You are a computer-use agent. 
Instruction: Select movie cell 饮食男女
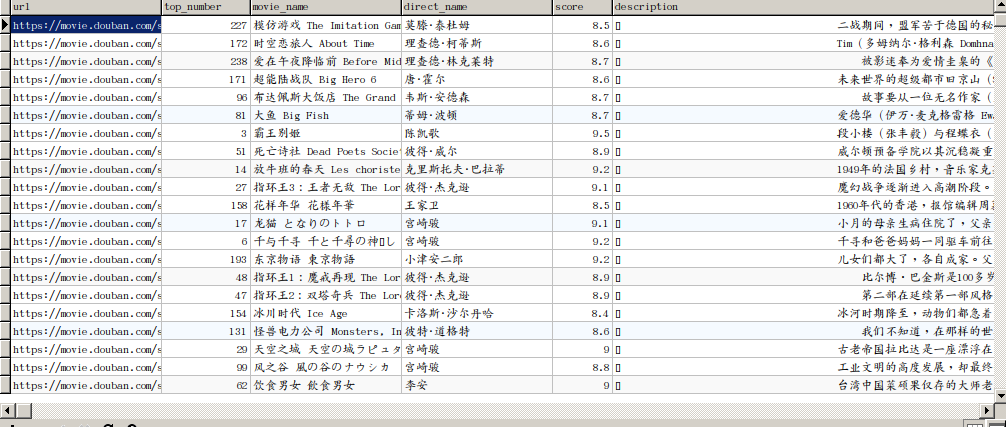click(x=326, y=385)
